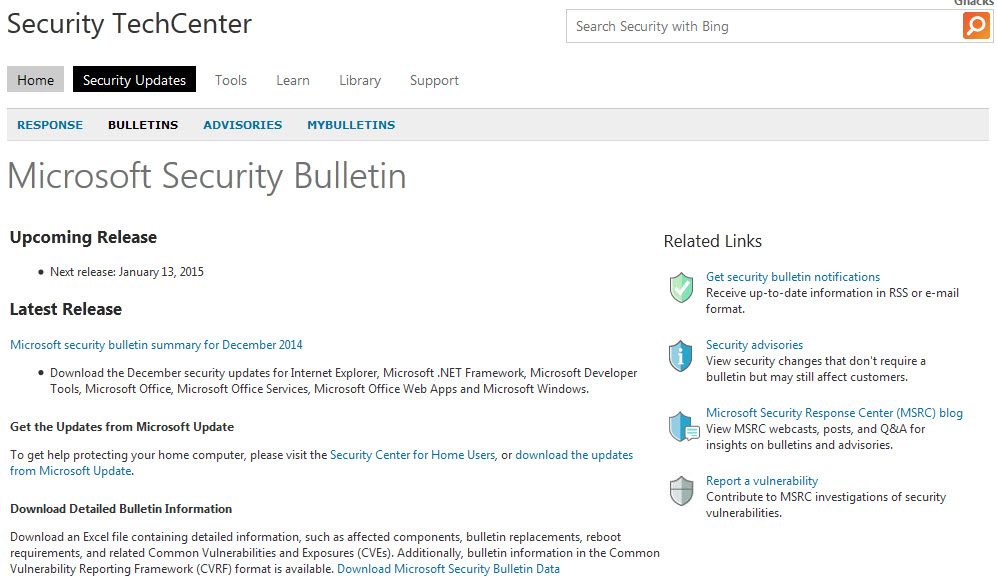Image resolution: width=997 pixels, height=588 pixels.
Task: Focus the Search Security with Bing field
Action: coord(764,26)
